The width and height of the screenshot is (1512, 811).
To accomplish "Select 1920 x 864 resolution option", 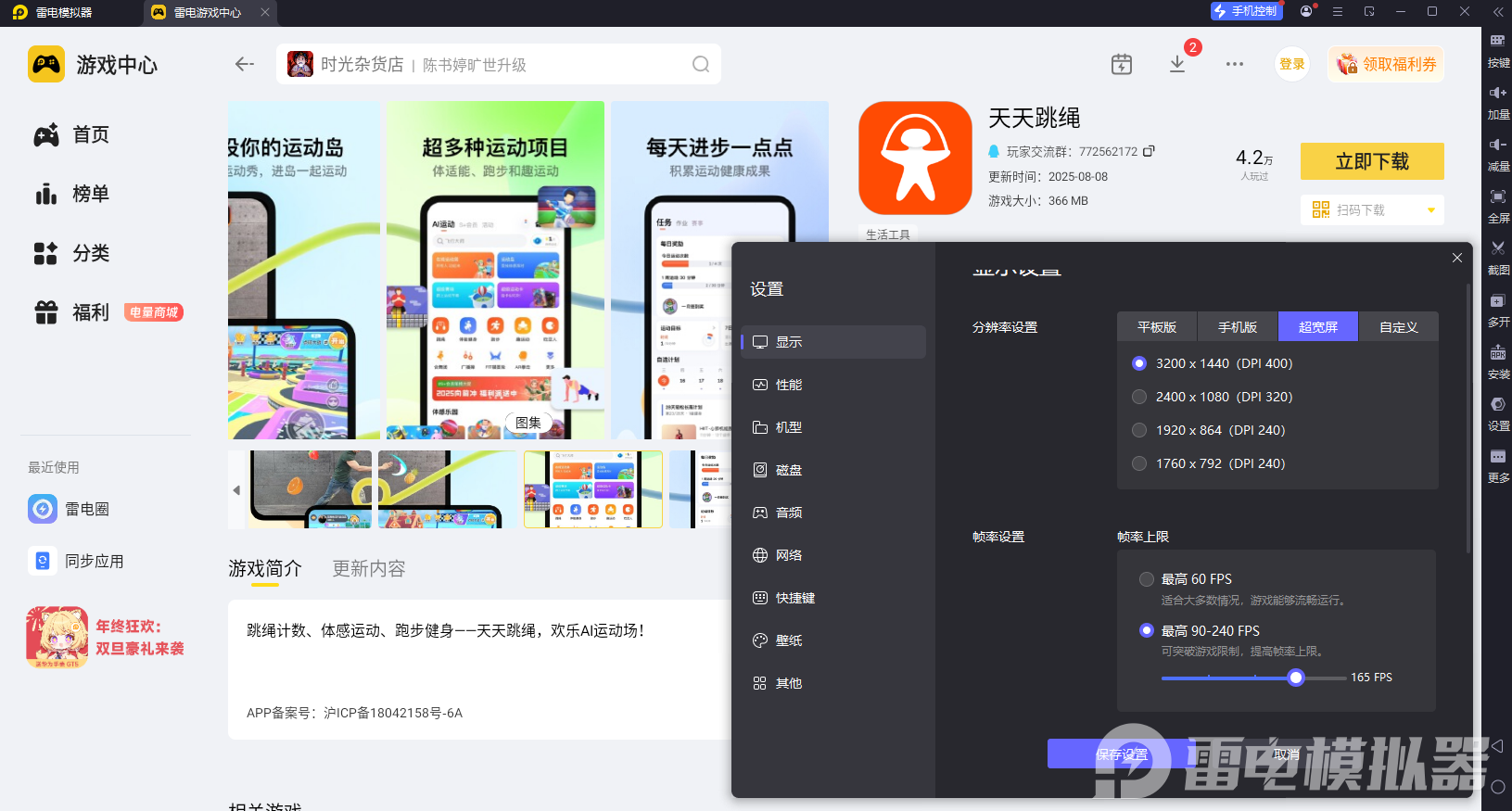I will [1139, 430].
